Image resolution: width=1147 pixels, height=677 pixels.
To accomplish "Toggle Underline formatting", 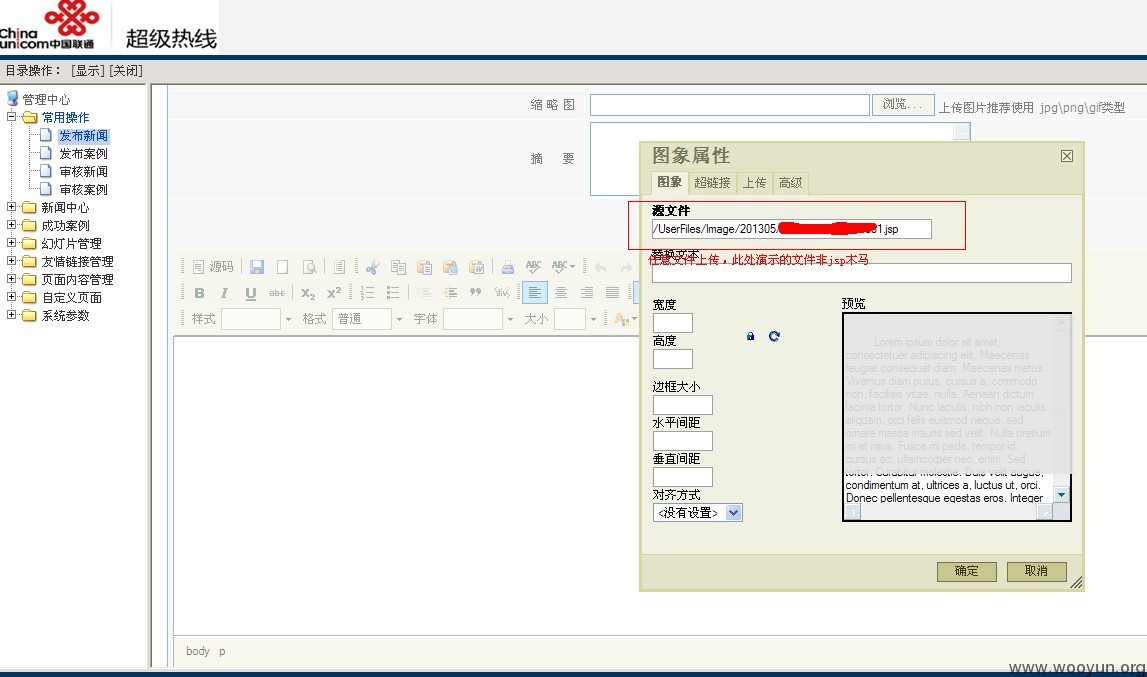I will (251, 293).
